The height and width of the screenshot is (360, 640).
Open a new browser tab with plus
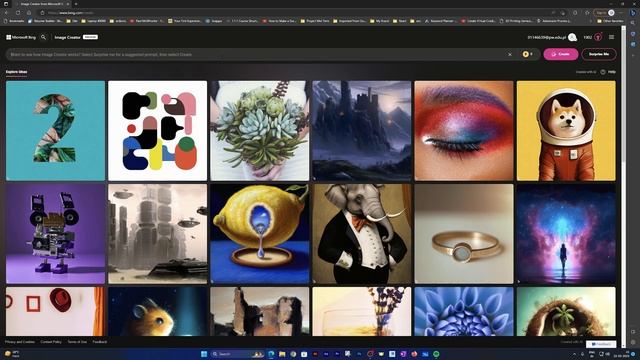point(76,4)
